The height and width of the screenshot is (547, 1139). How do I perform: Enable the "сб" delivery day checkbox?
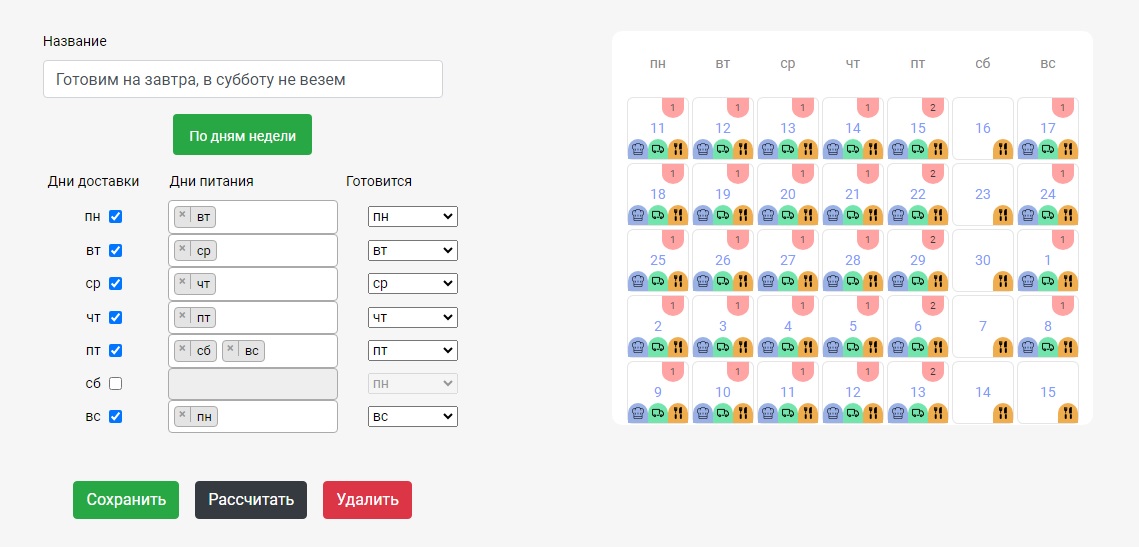115,383
